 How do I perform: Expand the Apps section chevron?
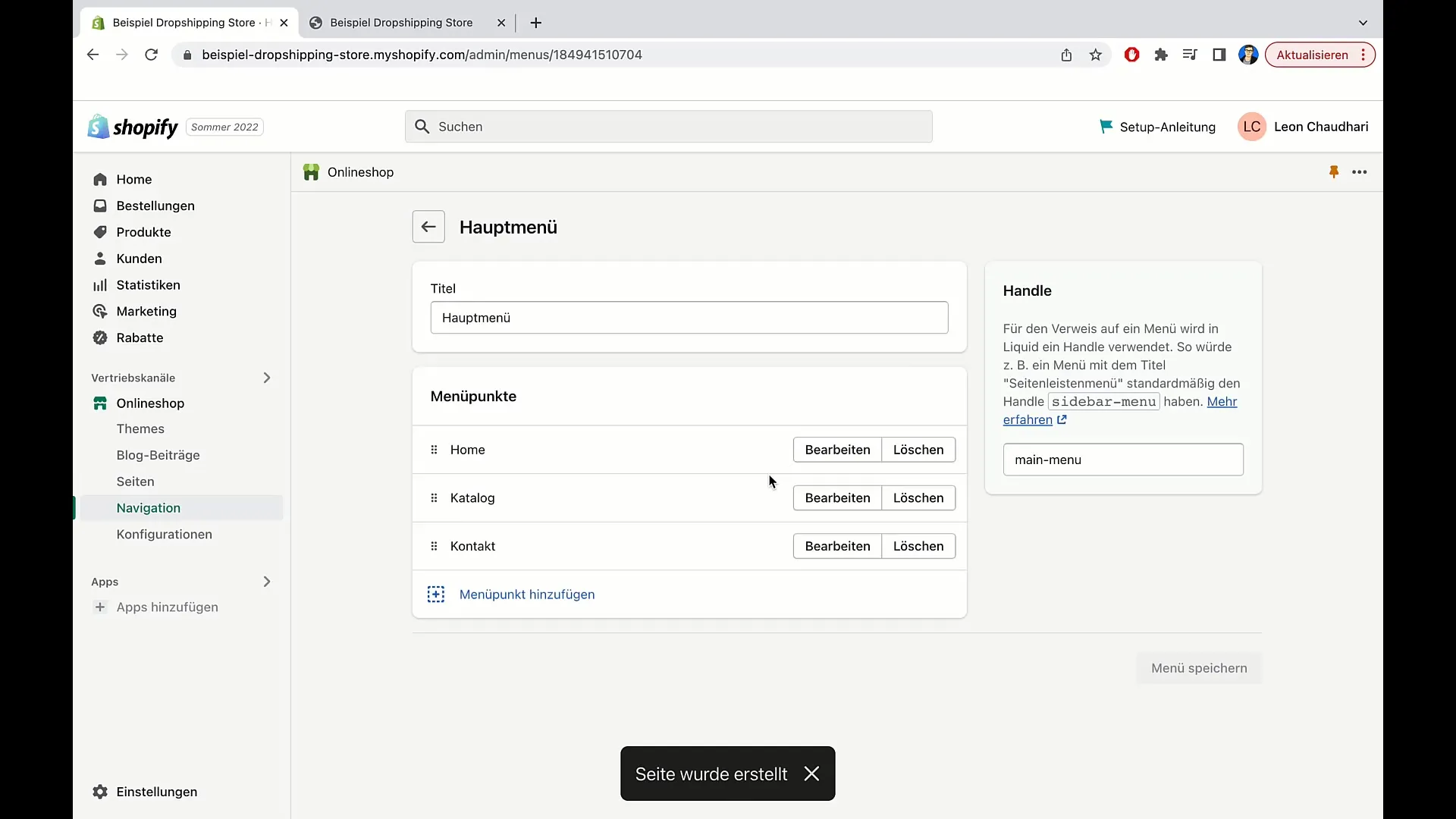coord(266,581)
